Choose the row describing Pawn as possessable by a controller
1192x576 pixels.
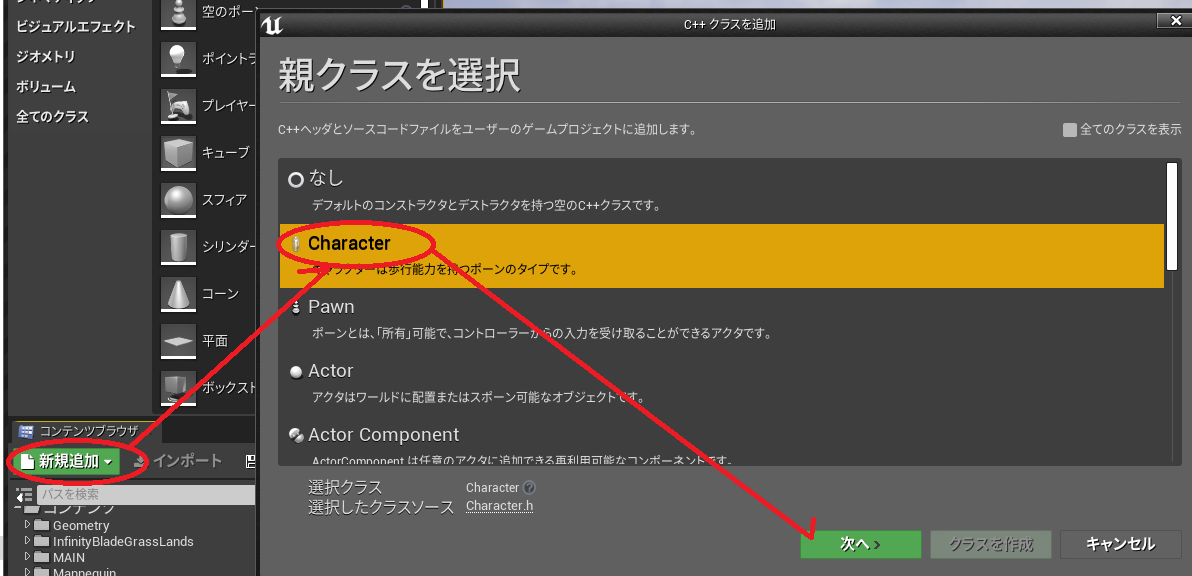(x=721, y=319)
